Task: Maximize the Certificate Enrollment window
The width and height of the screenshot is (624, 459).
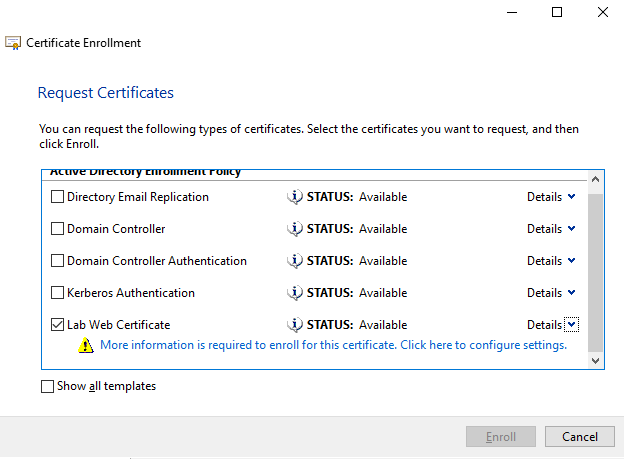Action: [557, 12]
